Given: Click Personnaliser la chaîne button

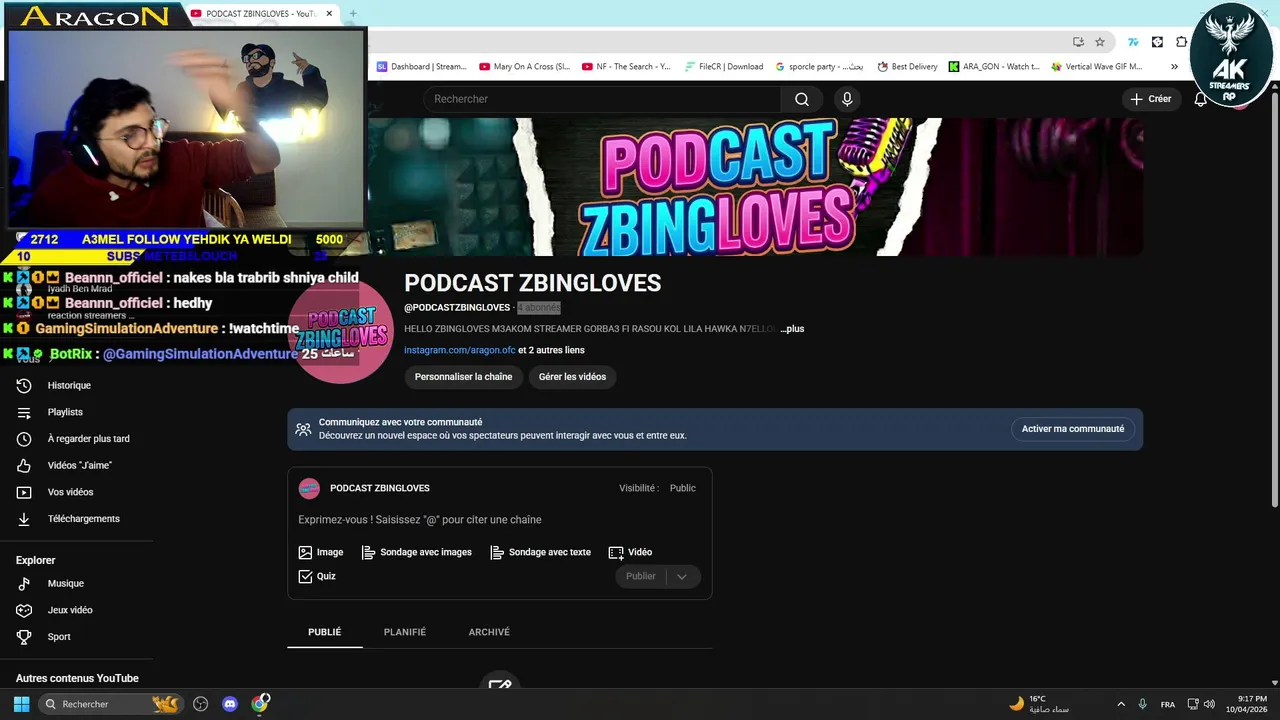Looking at the screenshot, I should [463, 377].
